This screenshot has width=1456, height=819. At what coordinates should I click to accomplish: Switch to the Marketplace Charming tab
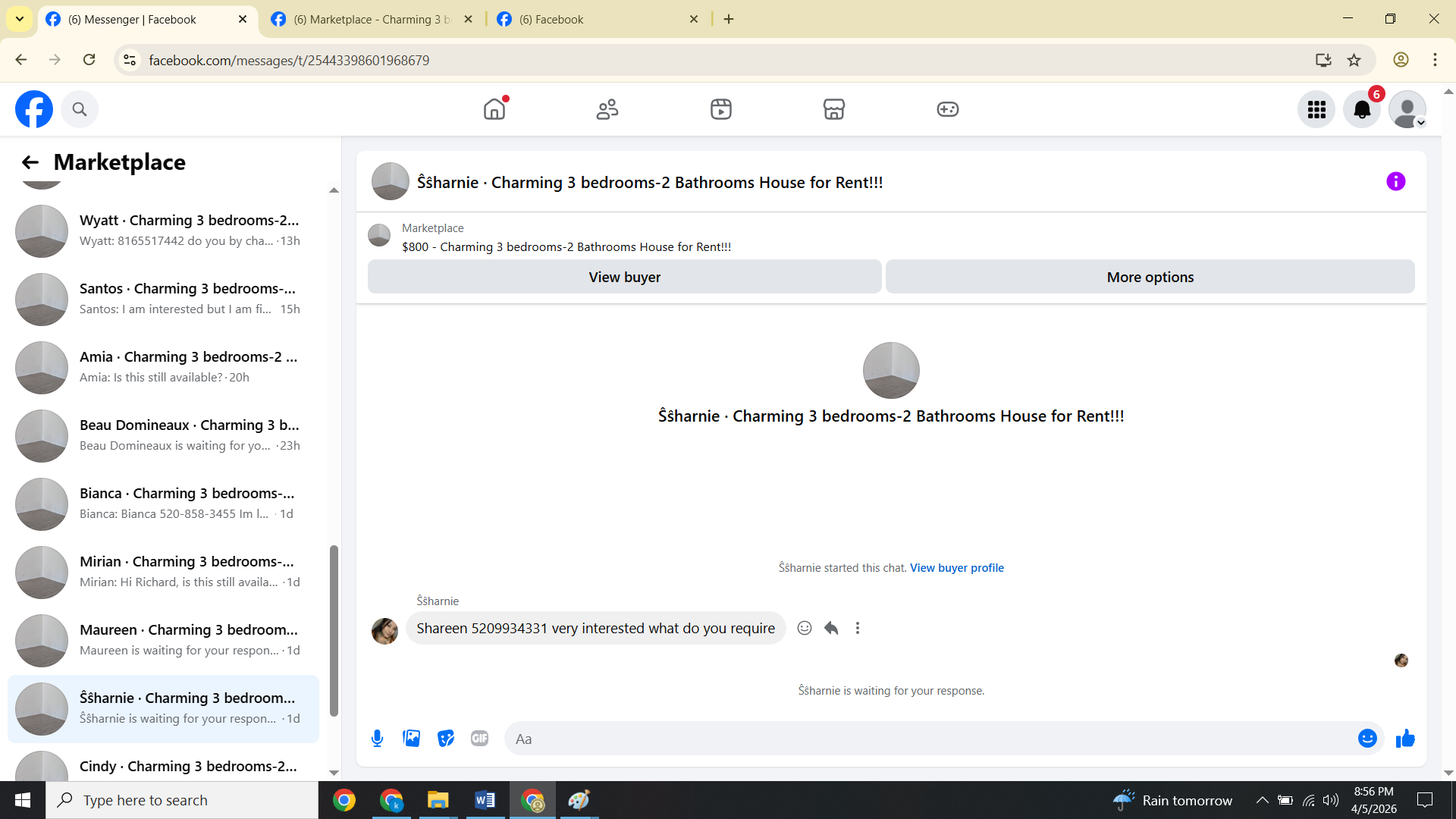pyautogui.click(x=372, y=19)
